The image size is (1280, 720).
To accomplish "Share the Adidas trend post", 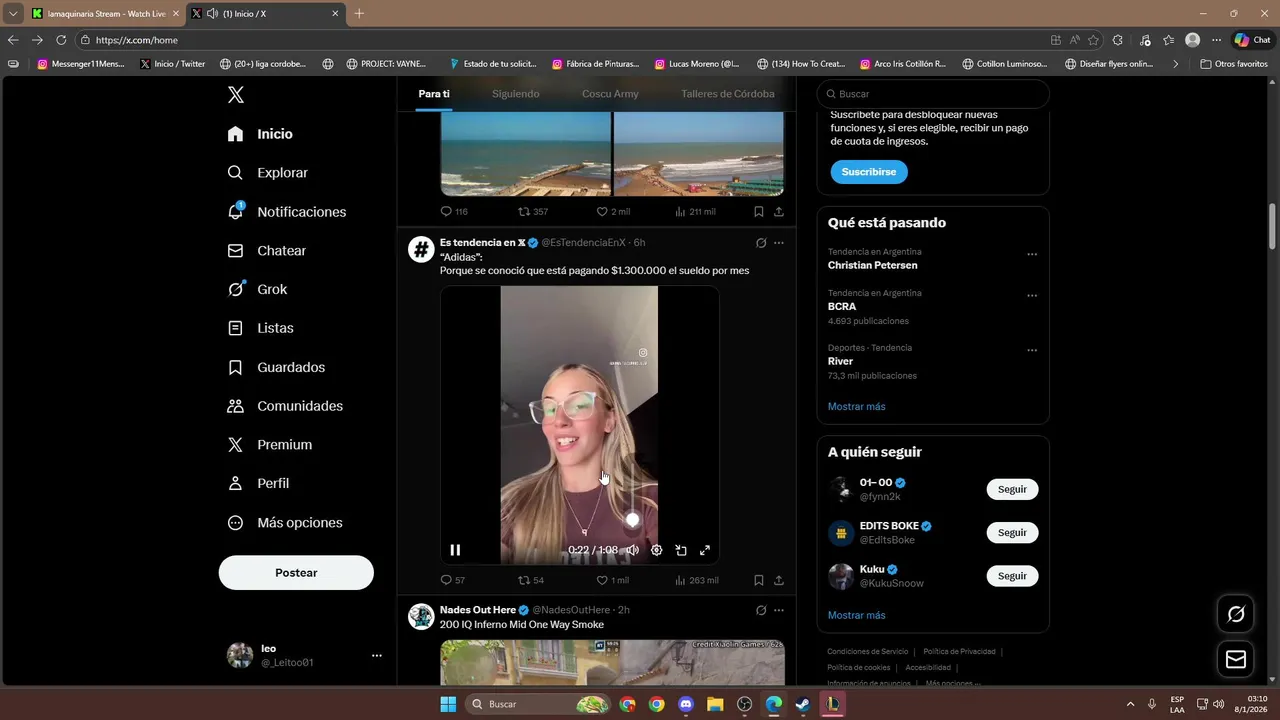I will [x=779, y=580].
